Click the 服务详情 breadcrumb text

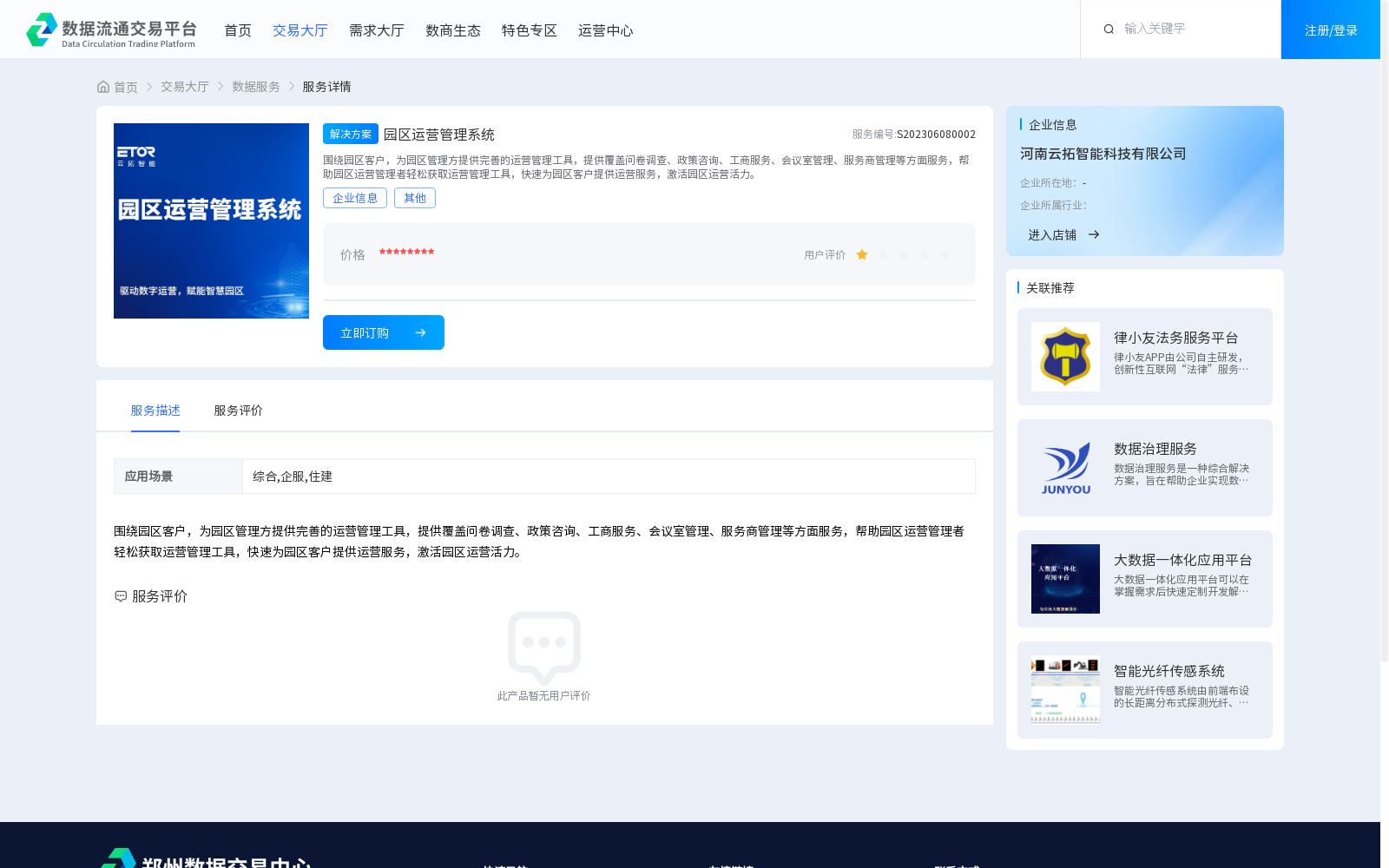tap(326, 87)
